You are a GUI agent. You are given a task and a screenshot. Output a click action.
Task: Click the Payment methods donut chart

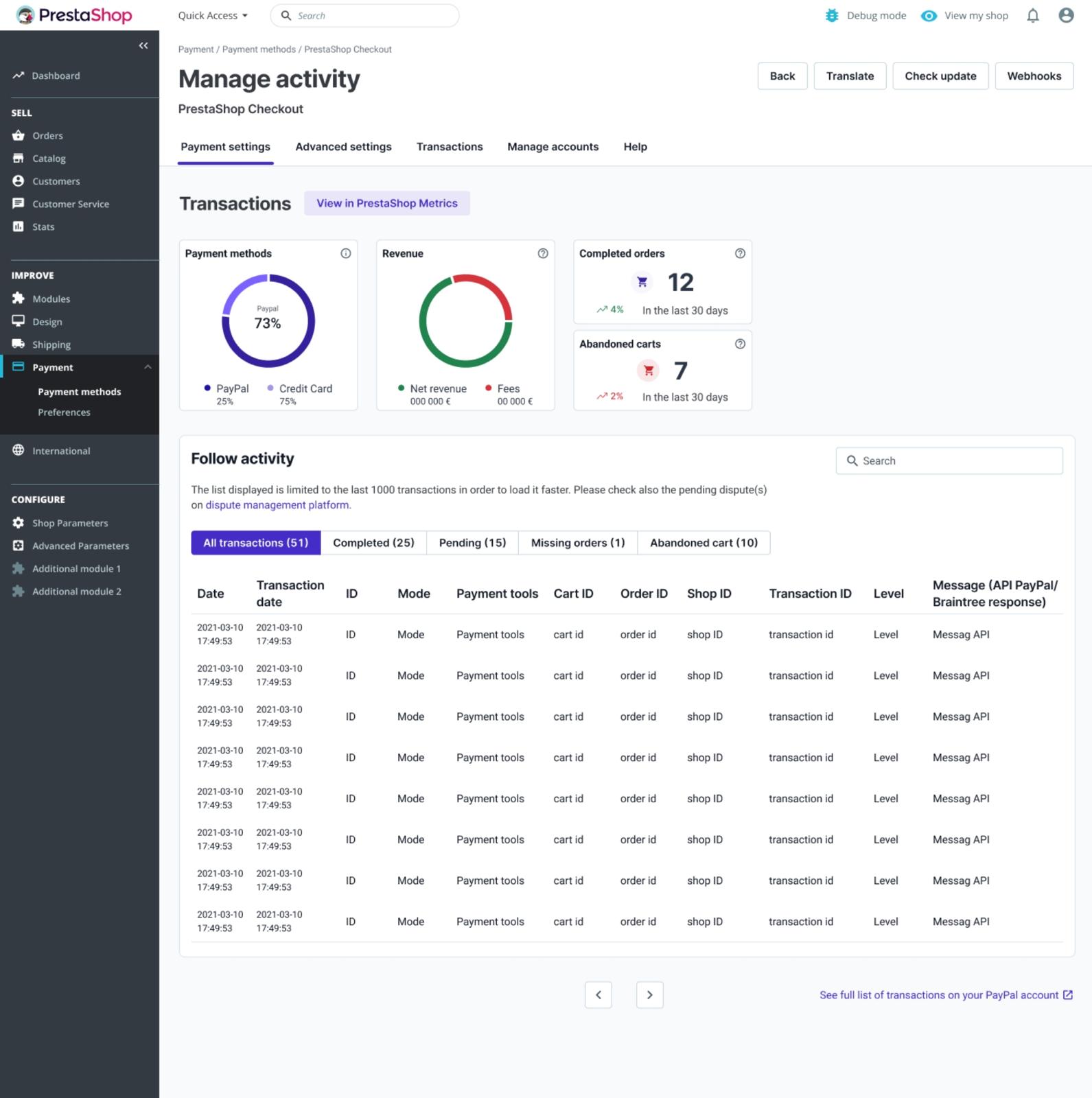click(268, 320)
